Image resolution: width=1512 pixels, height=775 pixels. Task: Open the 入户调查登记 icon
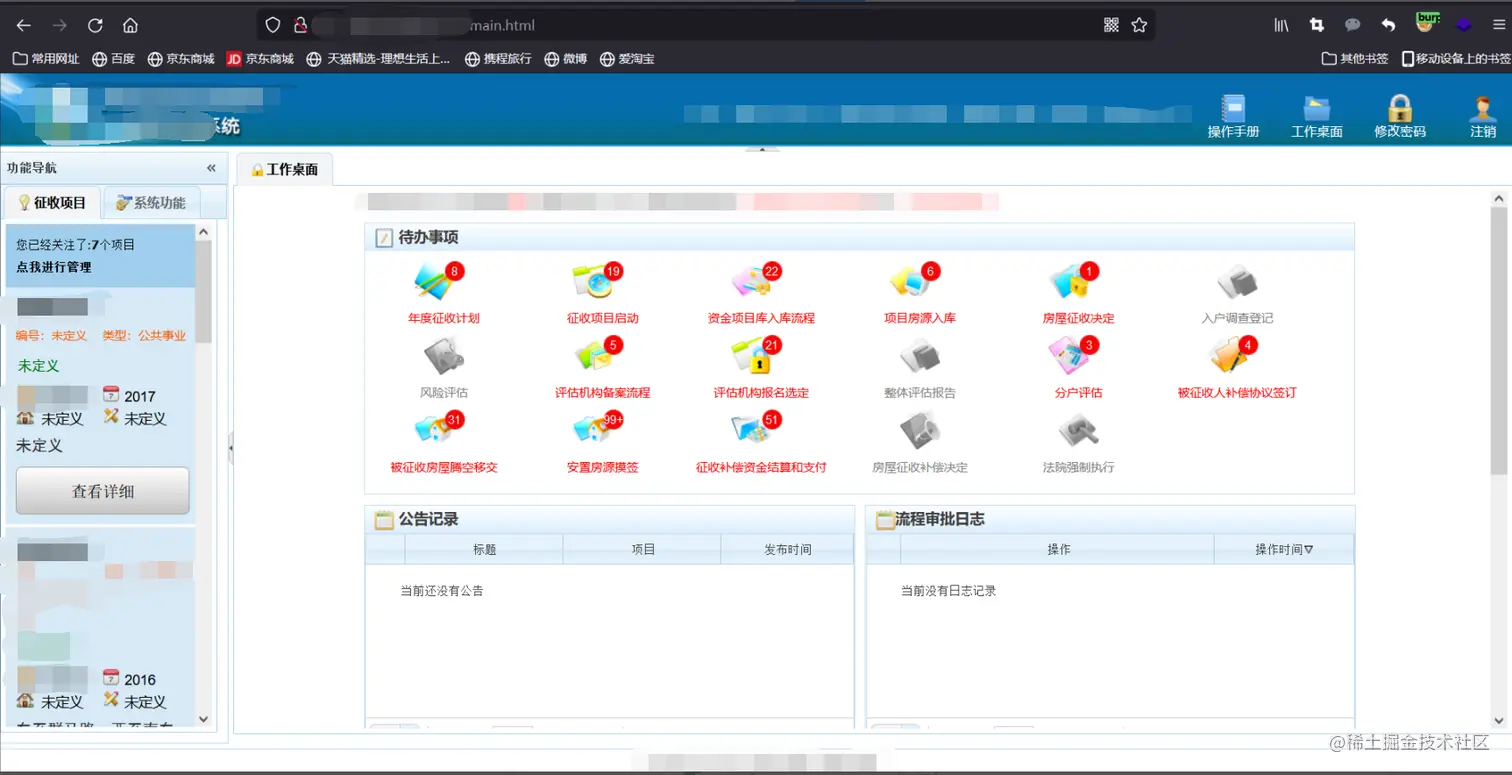(x=1237, y=282)
